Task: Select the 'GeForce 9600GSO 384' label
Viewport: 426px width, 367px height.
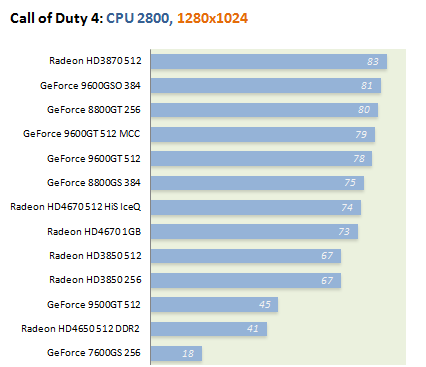Action: pyautogui.click(x=90, y=86)
